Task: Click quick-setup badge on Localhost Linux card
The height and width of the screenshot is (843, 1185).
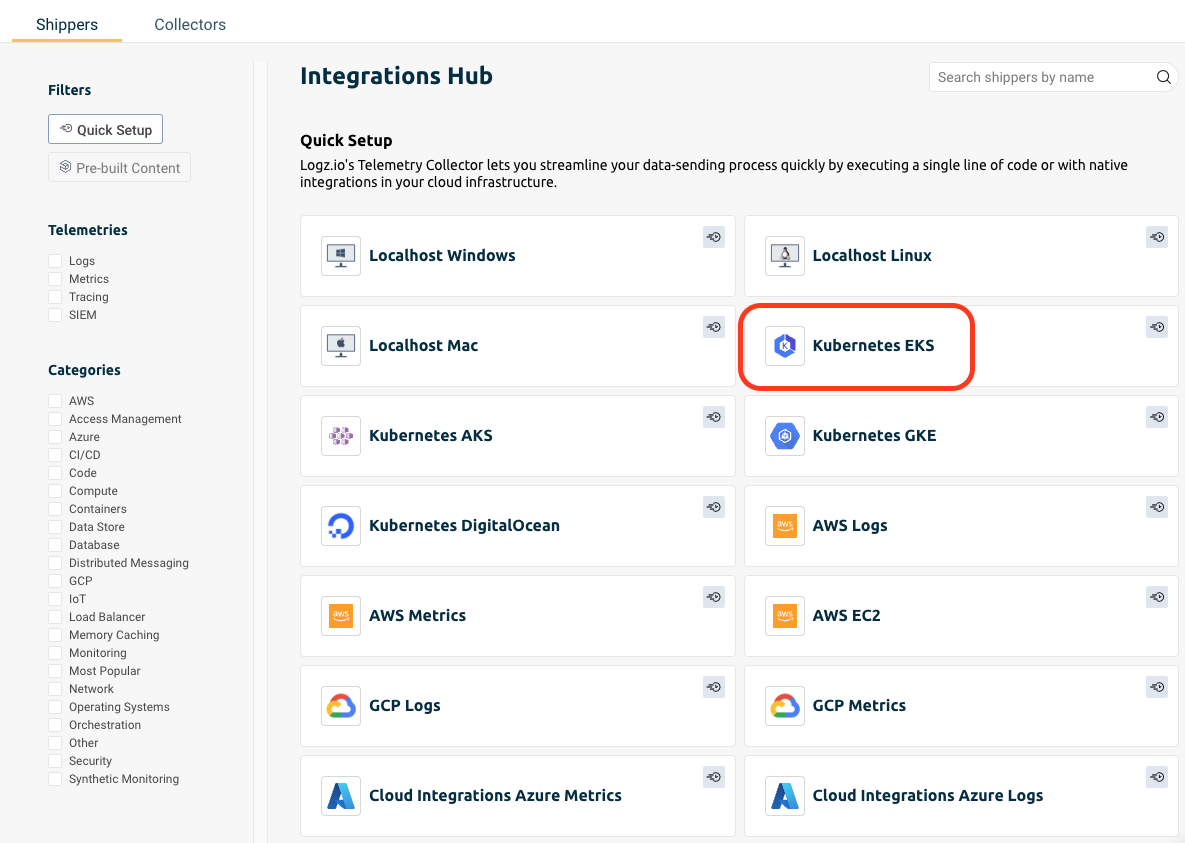Action: point(1157,237)
